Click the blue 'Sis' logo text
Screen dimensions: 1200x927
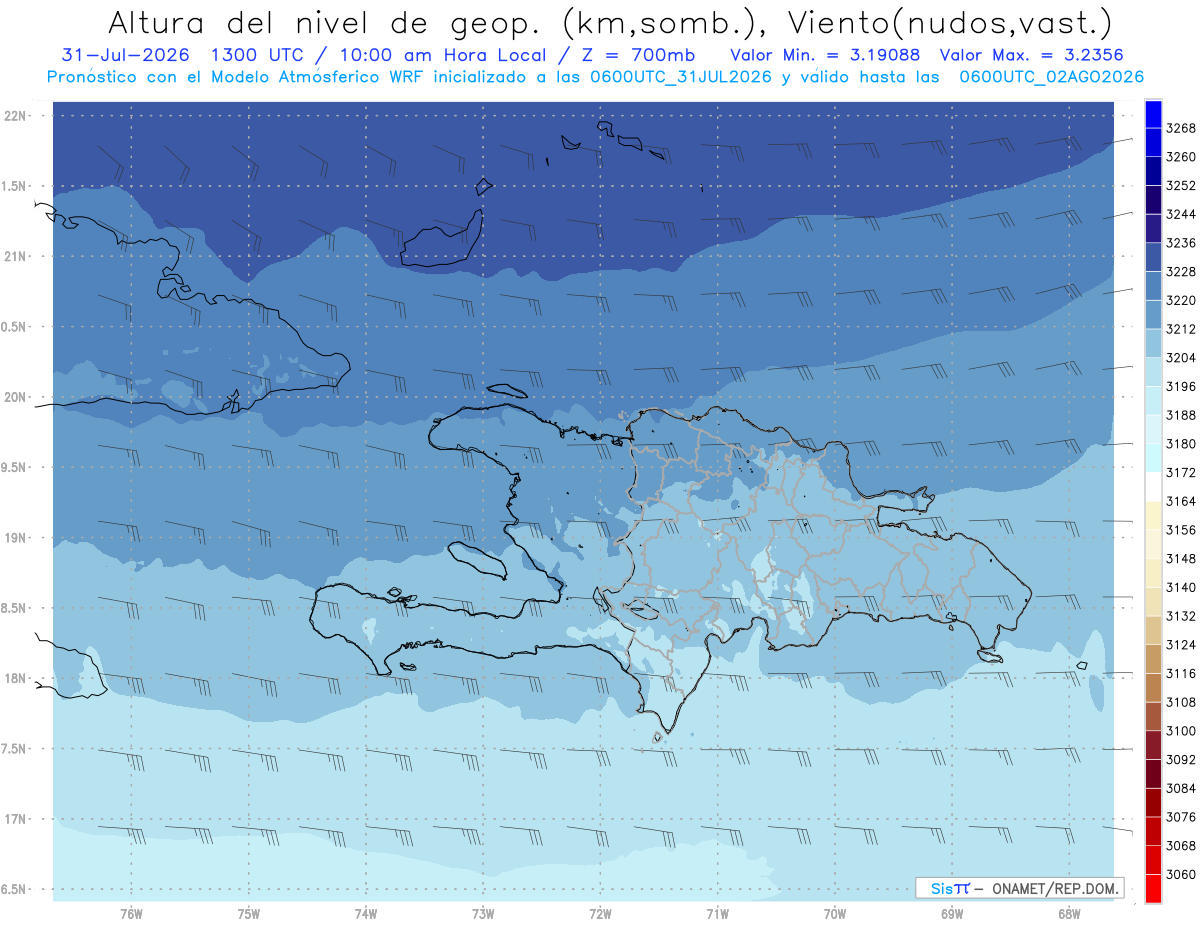942,888
